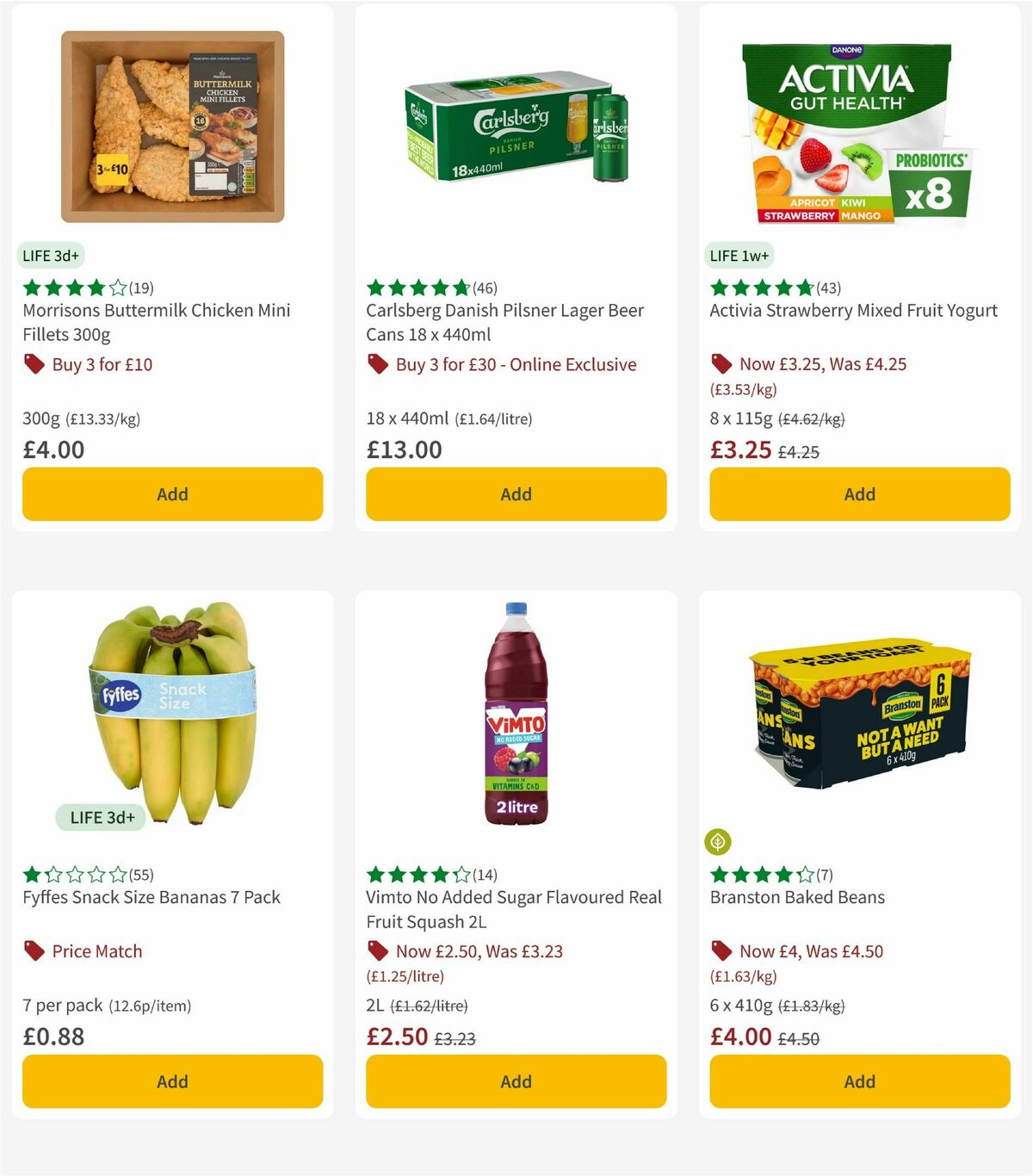Image resolution: width=1033 pixels, height=1176 pixels.
Task: Click the star rating for Carlsberg Danish Pilsner
Action: pyautogui.click(x=418, y=288)
